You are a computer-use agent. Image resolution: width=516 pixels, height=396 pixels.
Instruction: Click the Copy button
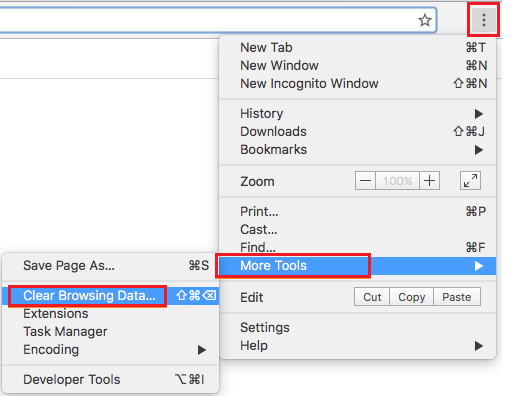pos(411,297)
